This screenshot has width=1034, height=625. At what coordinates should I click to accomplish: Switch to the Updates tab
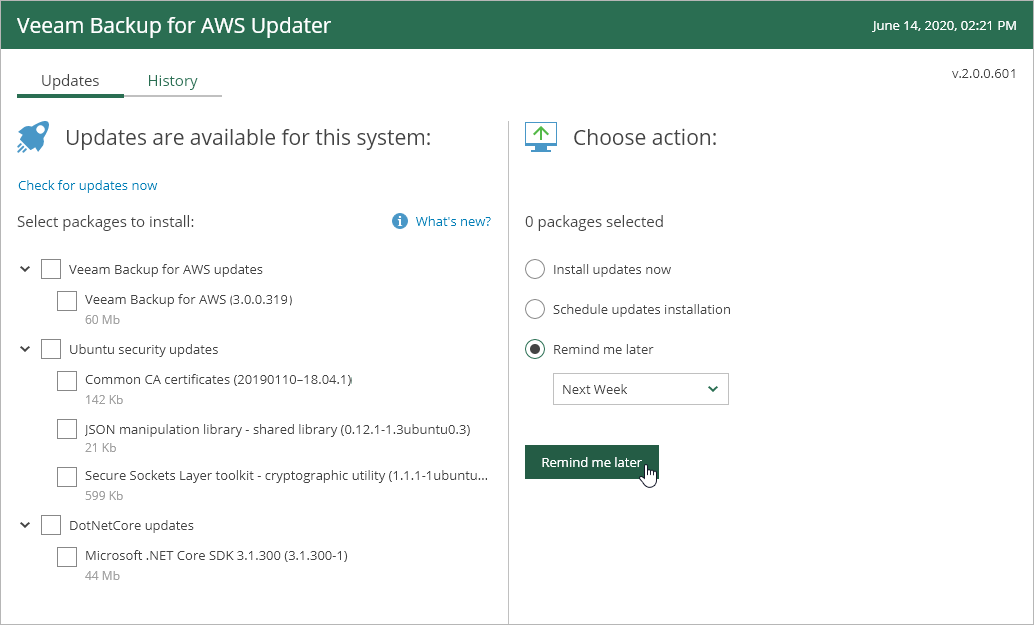point(70,81)
